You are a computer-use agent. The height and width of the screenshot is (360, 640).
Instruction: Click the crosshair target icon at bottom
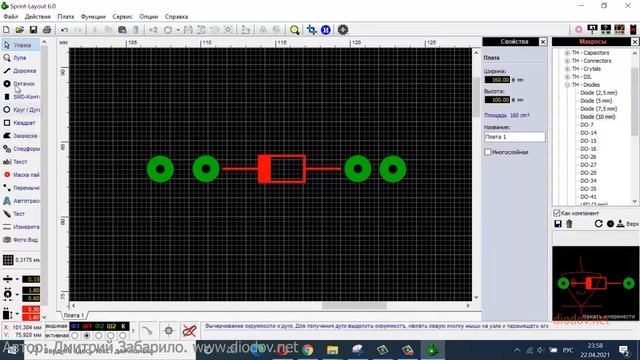coord(169,330)
